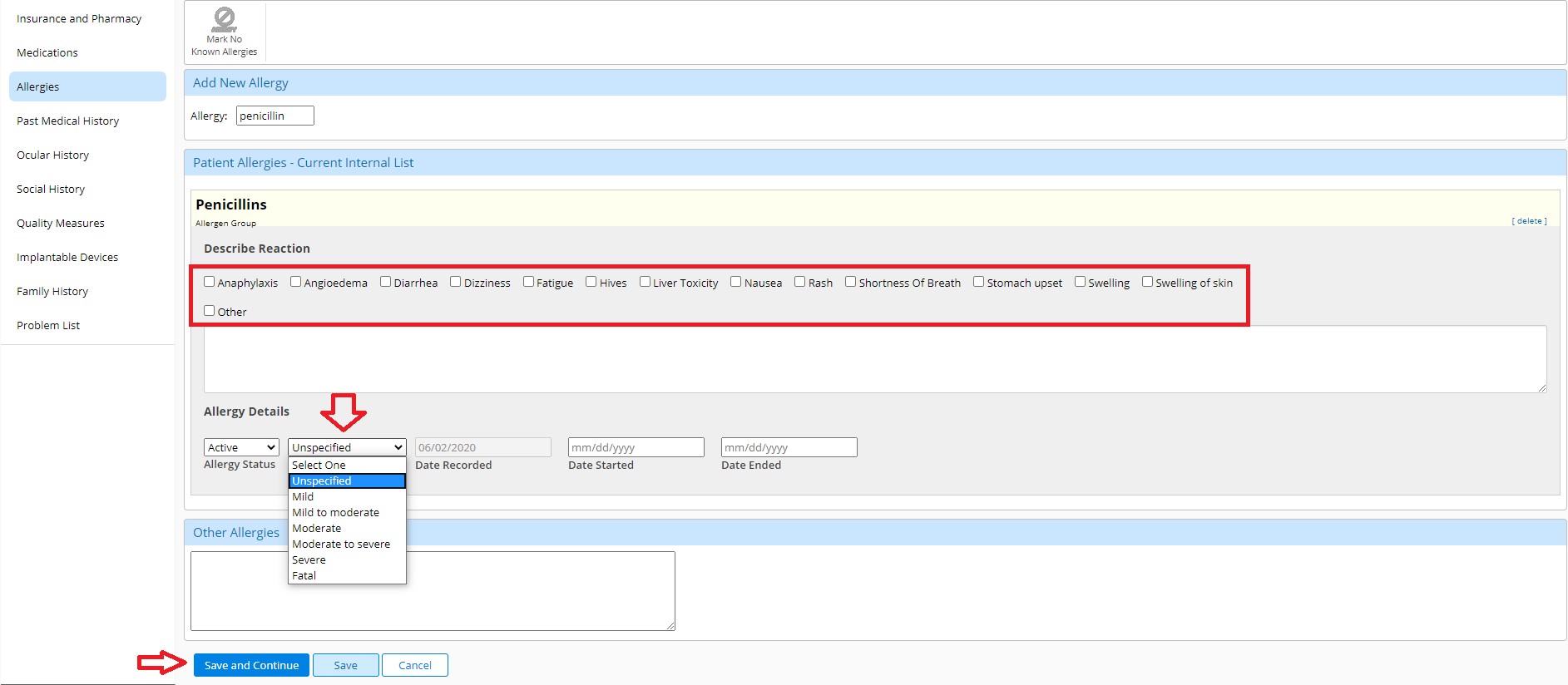Choose Select One in severity list
The image size is (1568, 685).
click(x=347, y=465)
